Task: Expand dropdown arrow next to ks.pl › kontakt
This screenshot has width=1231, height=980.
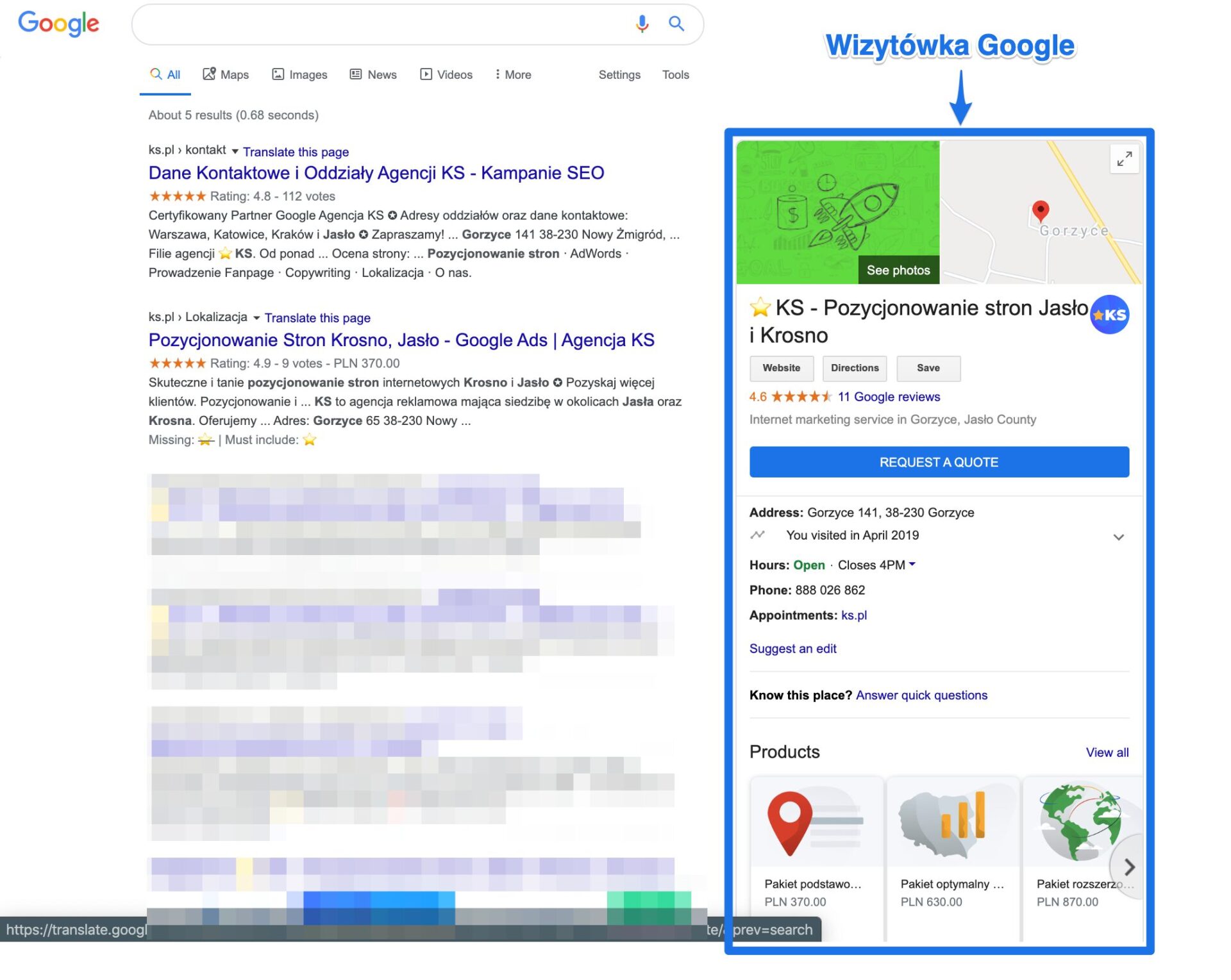Action: tap(235, 151)
